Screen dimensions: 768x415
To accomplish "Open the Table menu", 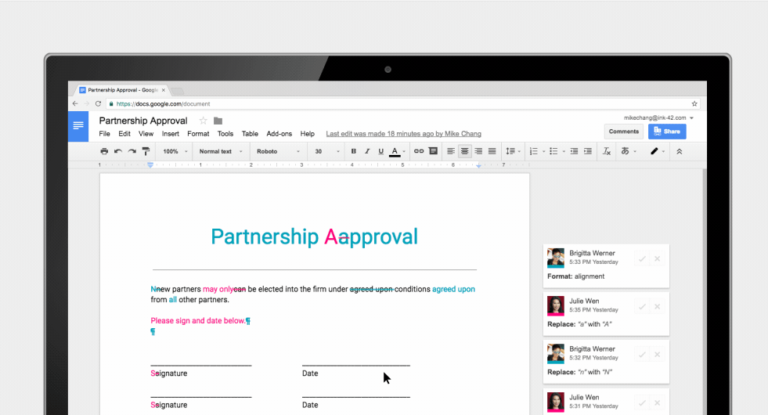I will [x=250, y=134].
